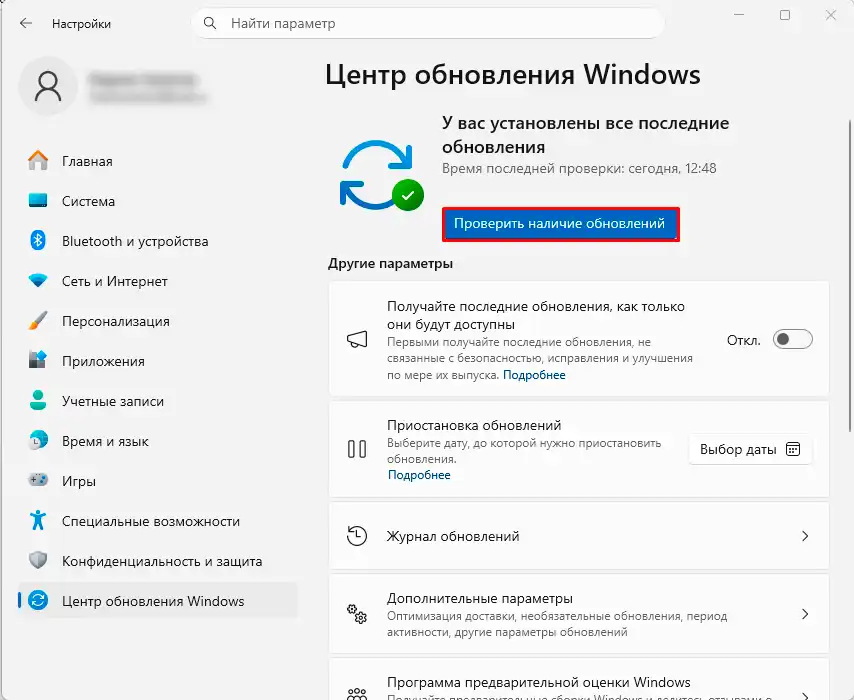The image size is (854, 700).
Task: Open Учетные записи section
Action: tap(158, 401)
